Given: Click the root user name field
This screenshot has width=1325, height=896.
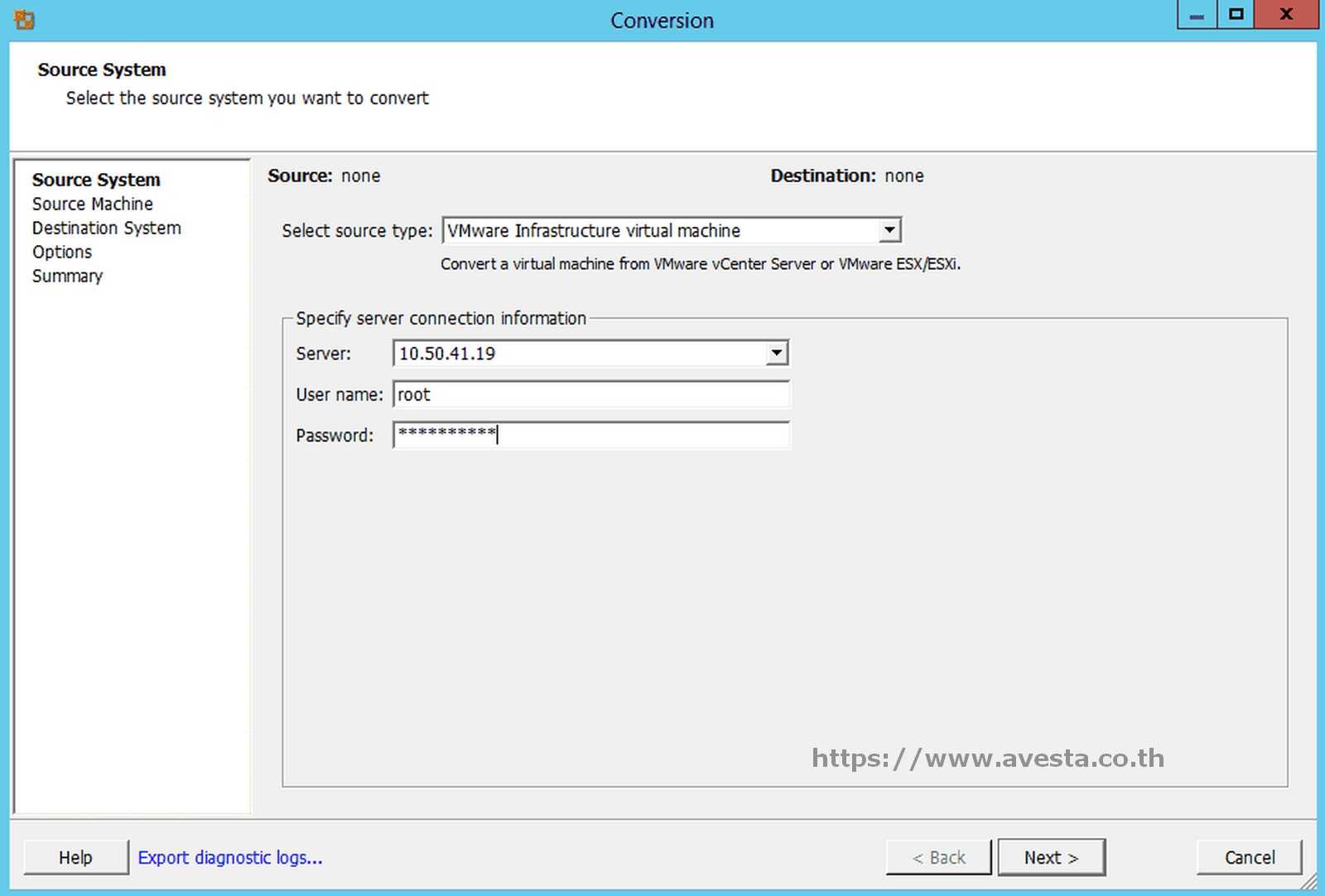Looking at the screenshot, I should tap(591, 395).
